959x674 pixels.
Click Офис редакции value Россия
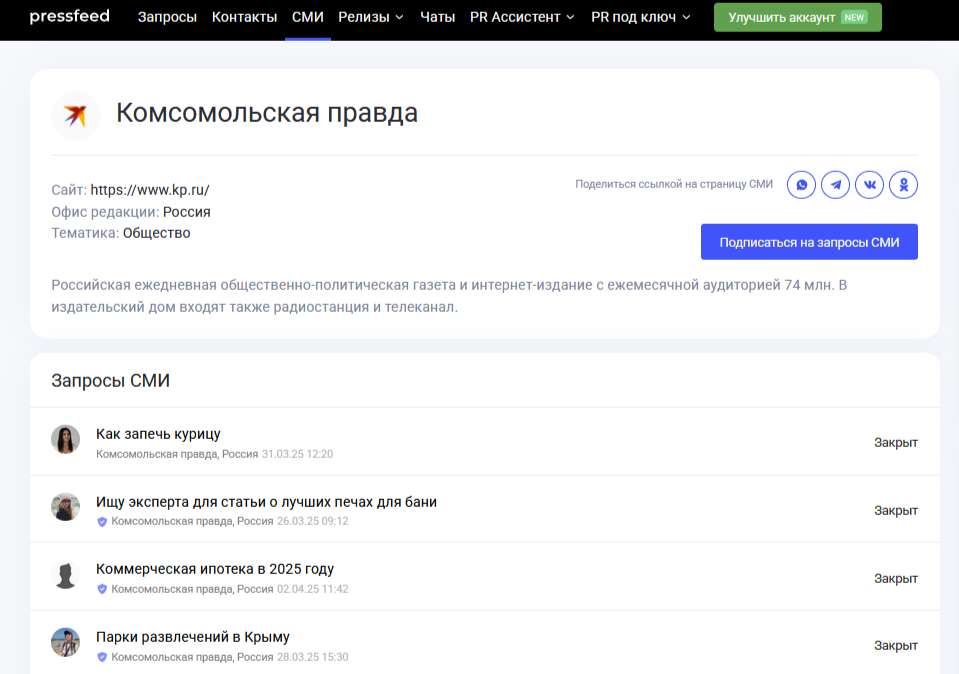[187, 212]
